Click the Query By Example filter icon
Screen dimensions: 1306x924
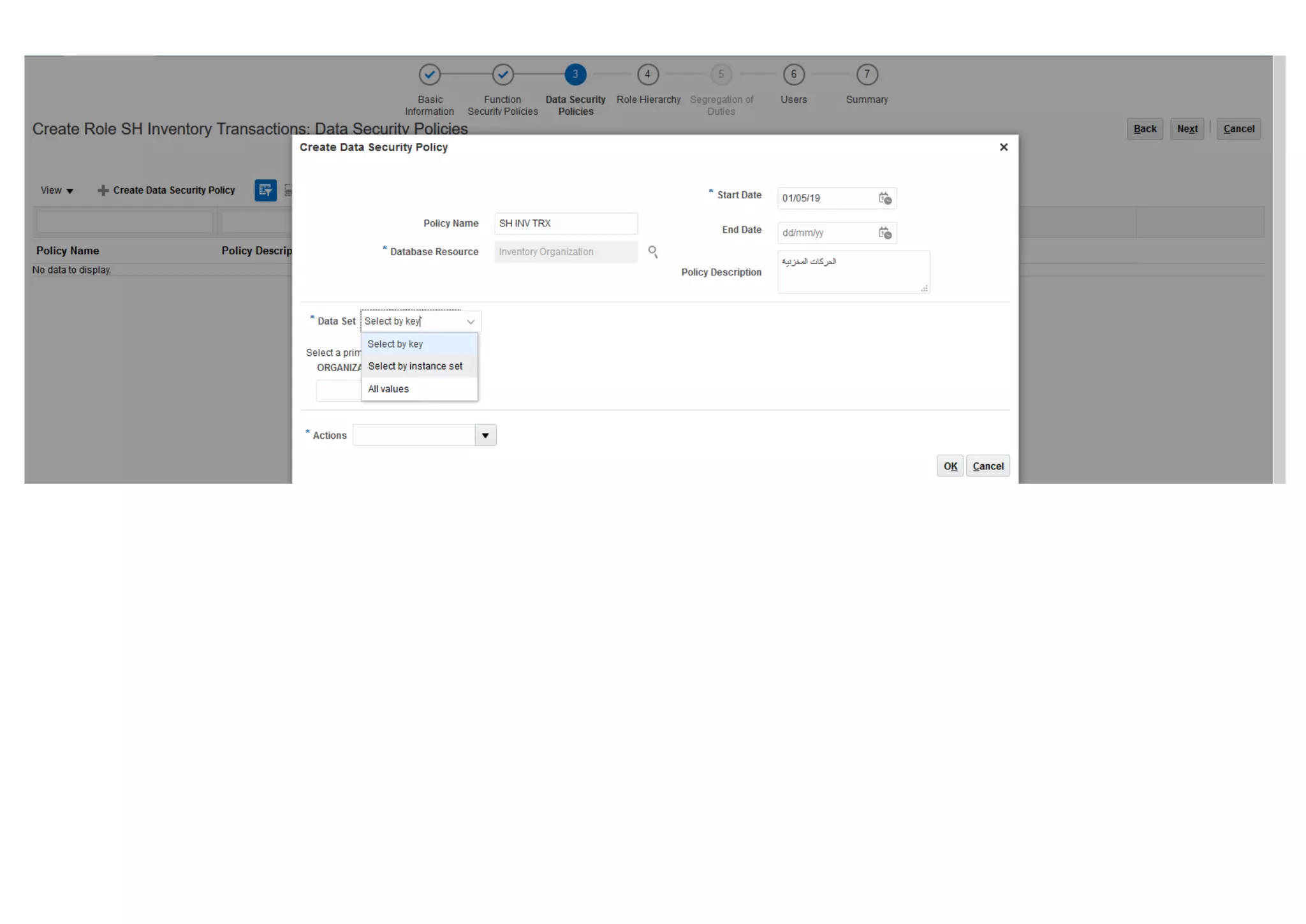pyautogui.click(x=265, y=190)
